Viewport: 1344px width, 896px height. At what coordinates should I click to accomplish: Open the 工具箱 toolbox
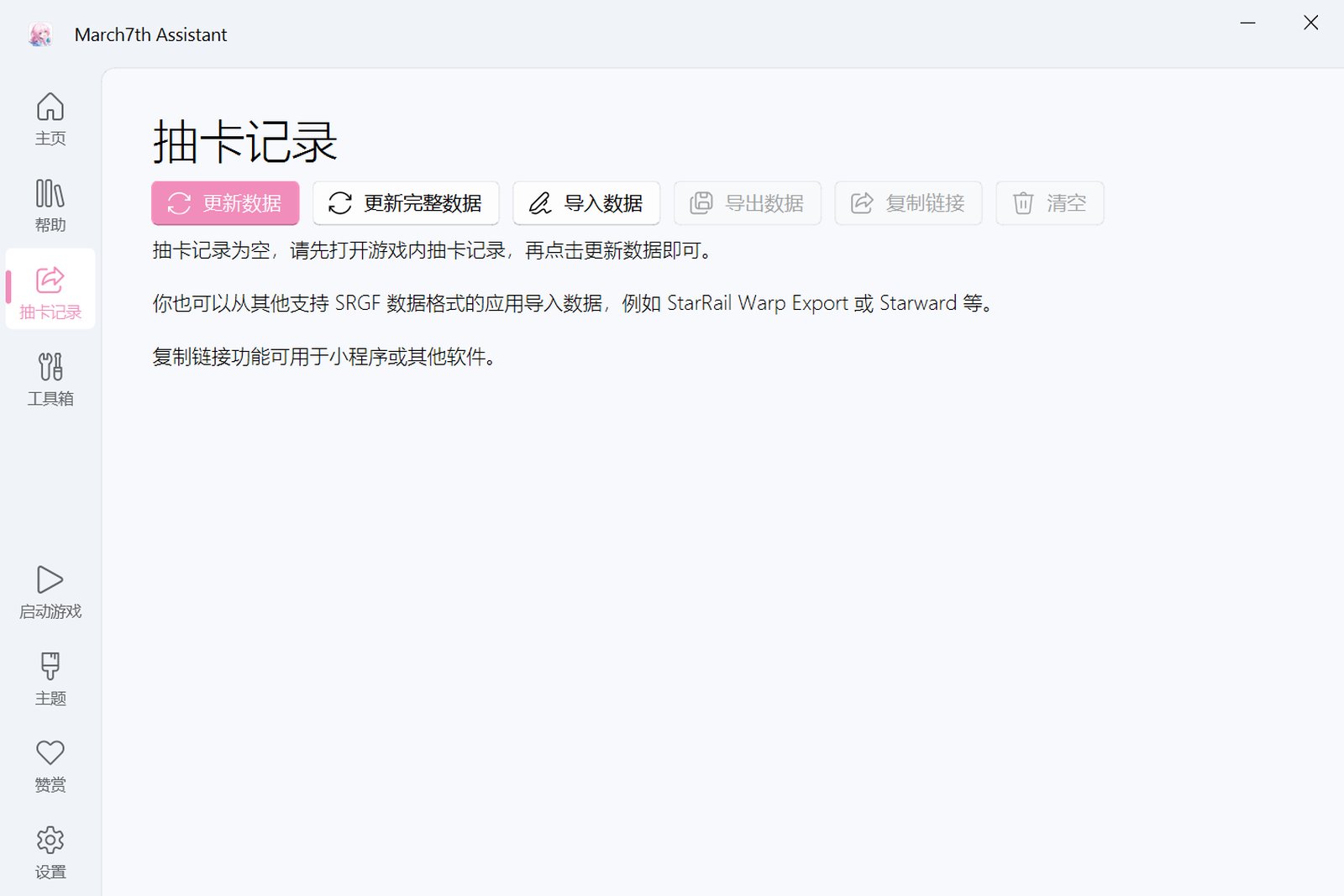50,380
